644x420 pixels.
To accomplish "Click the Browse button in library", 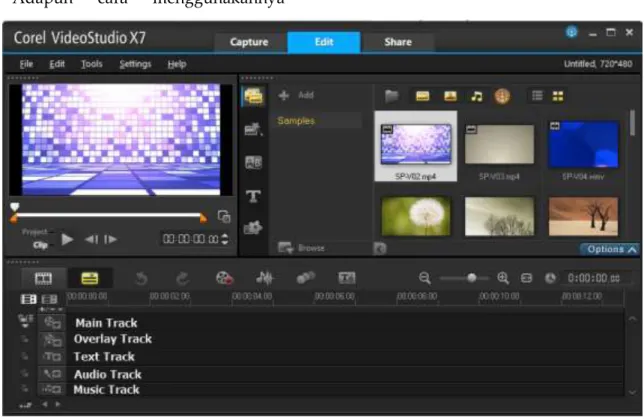I will click(301, 248).
